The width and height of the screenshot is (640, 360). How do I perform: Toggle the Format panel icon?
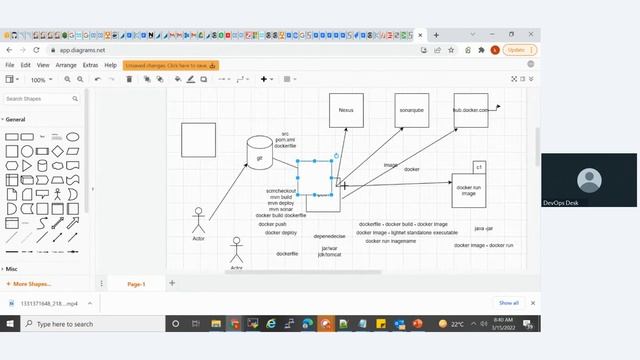522,79
